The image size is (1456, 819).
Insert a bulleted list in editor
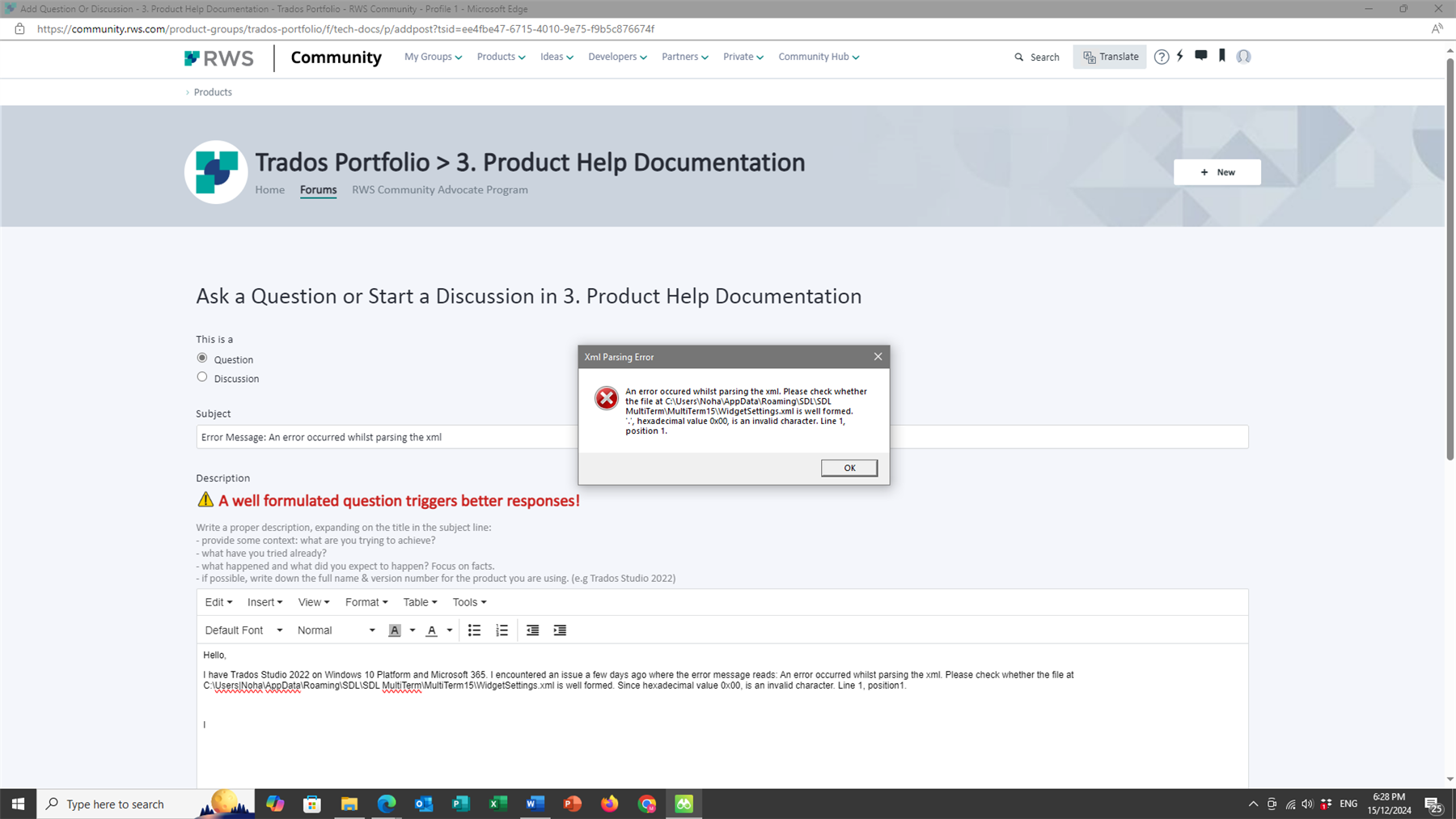474,630
